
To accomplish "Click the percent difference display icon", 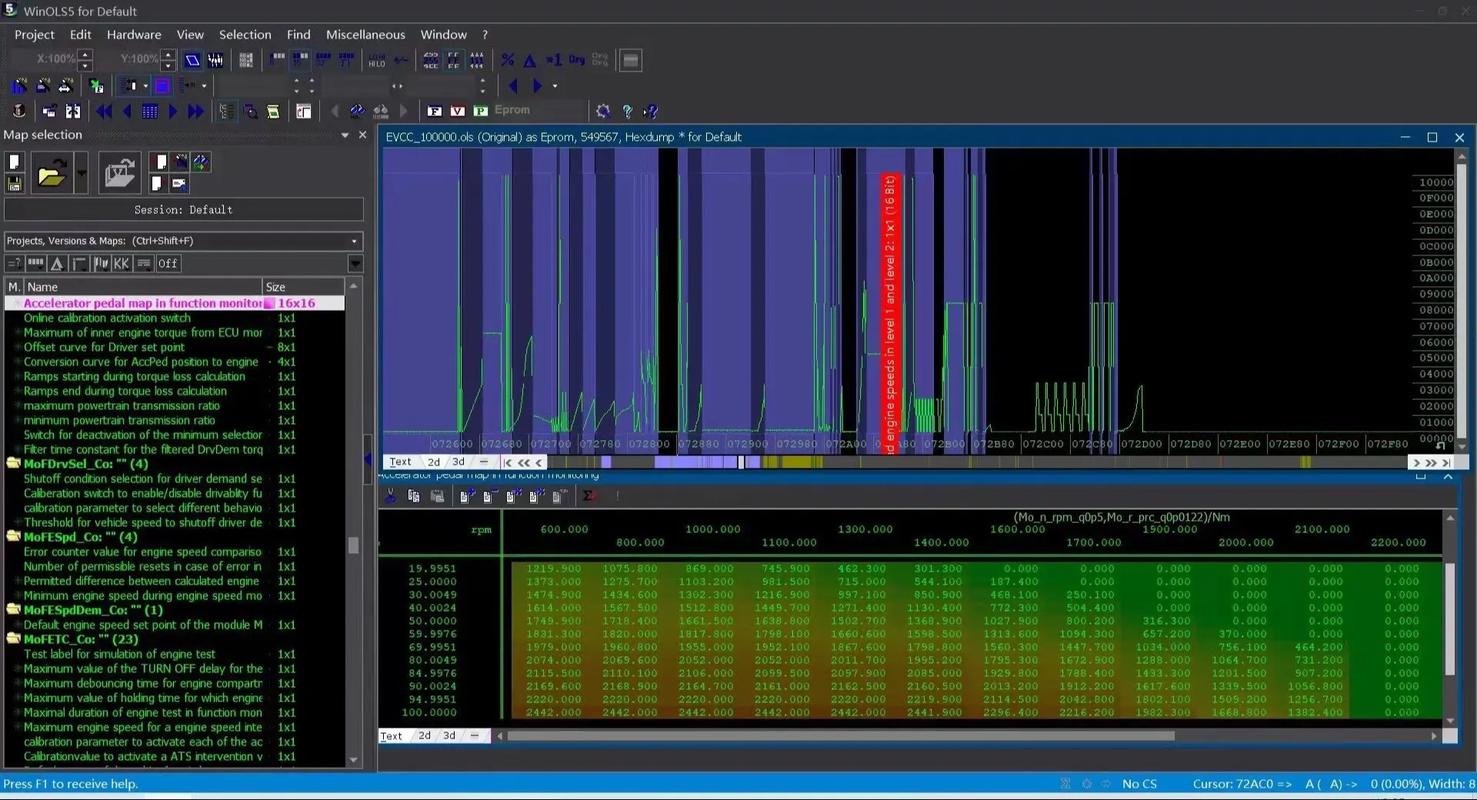I will point(508,60).
